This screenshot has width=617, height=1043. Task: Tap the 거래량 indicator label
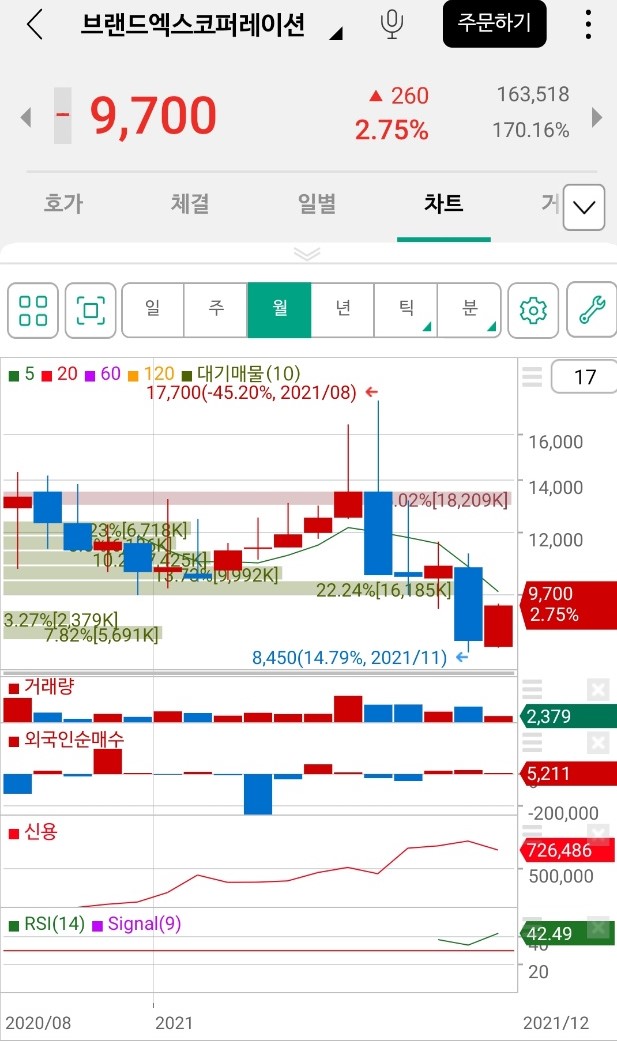[41, 686]
